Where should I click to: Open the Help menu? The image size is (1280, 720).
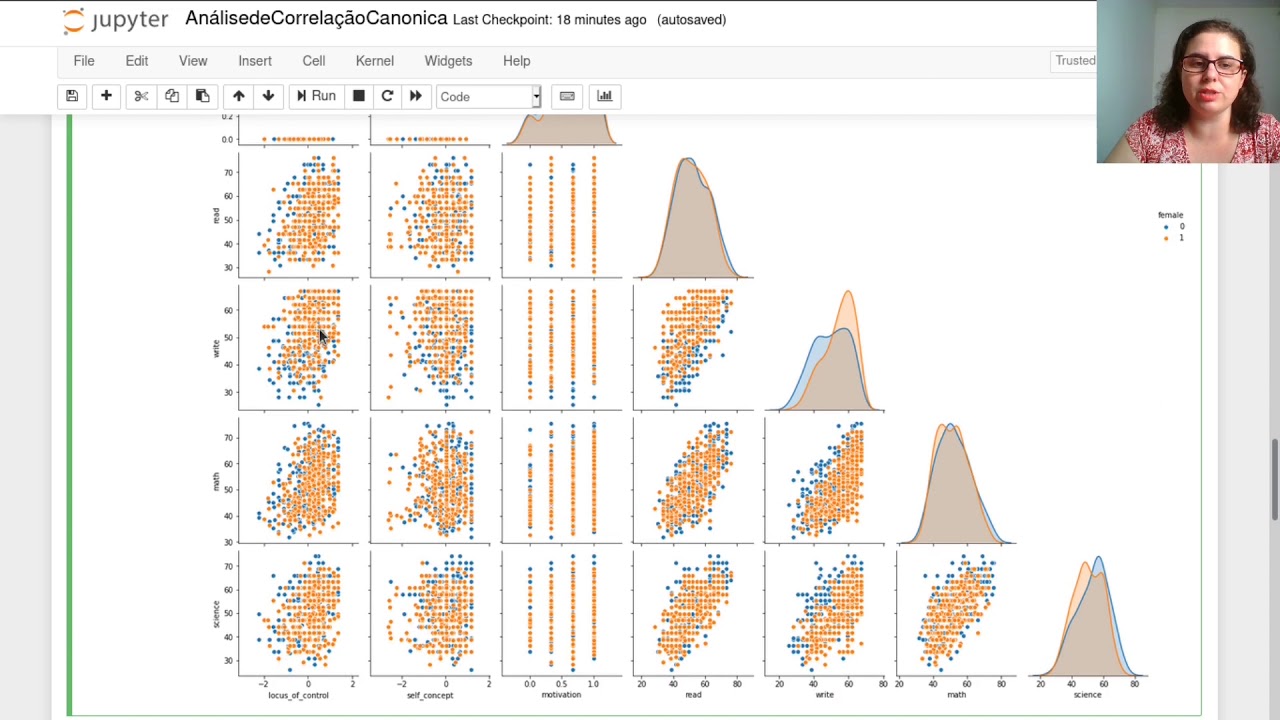517,61
